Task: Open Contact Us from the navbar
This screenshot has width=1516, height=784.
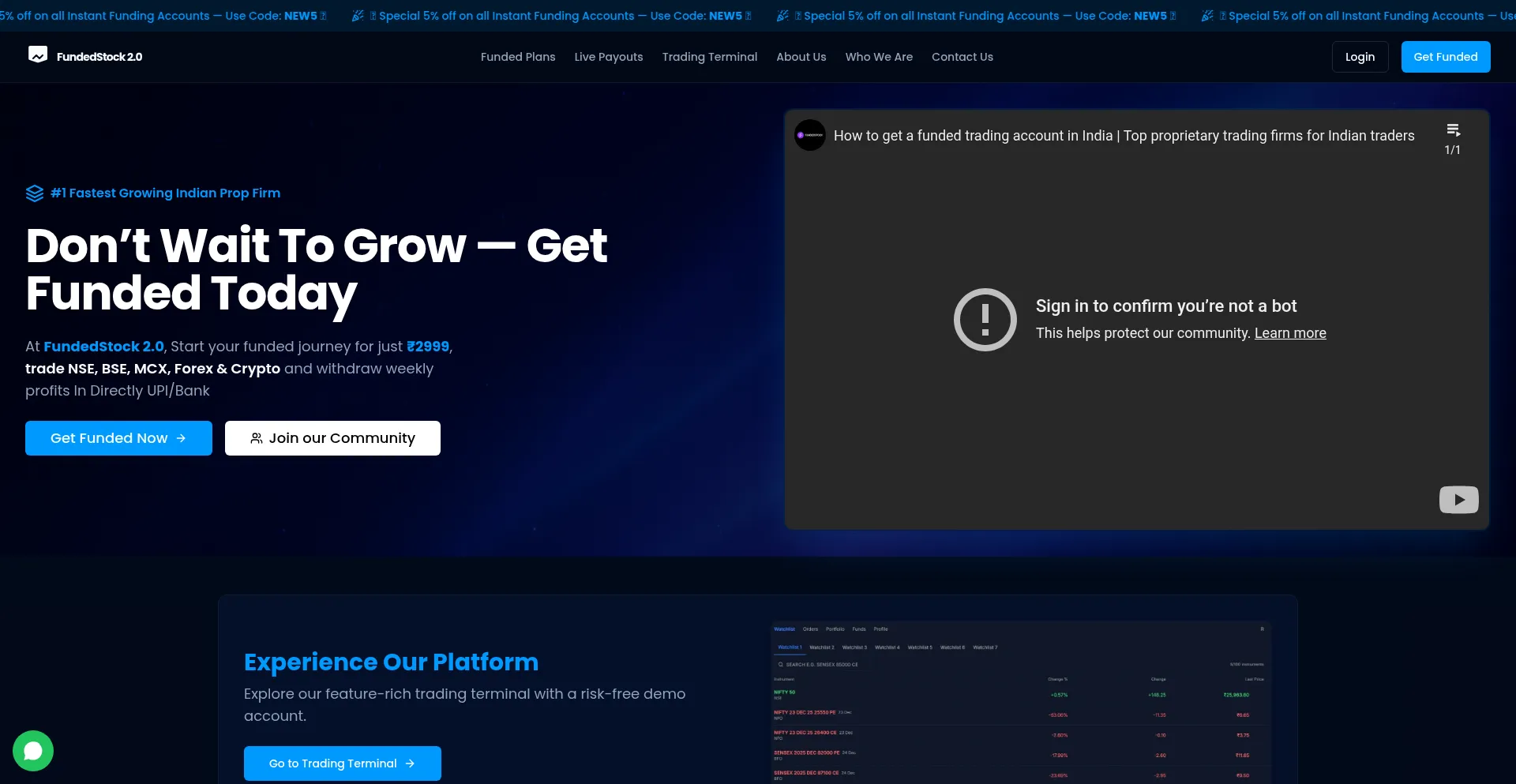Action: click(x=963, y=57)
